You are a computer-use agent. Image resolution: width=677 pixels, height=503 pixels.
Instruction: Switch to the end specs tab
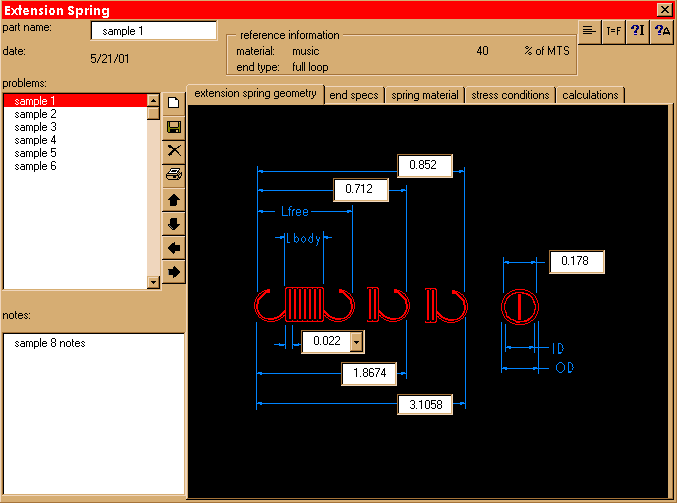pos(354,95)
